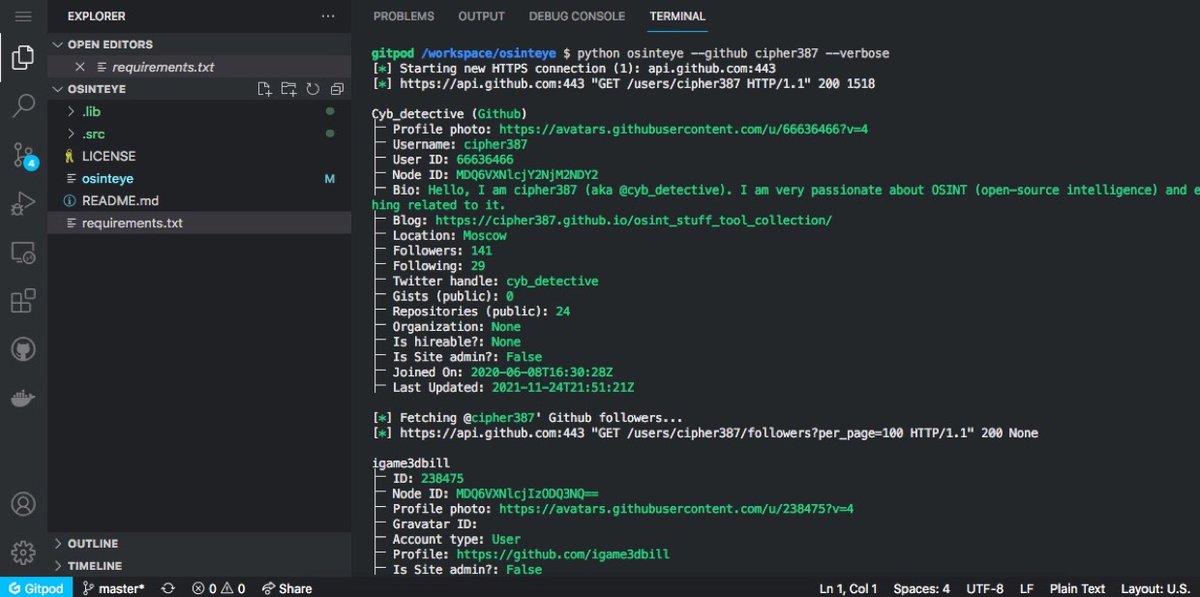Open the avatar URL for user 66636466

[684, 129]
